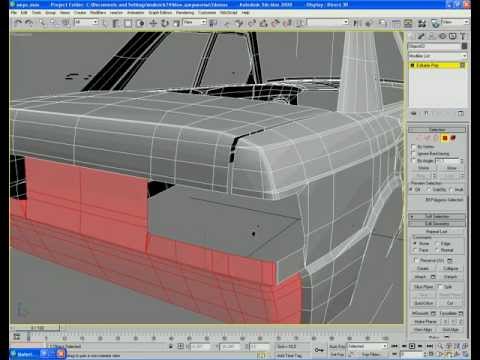
Task: Toggle Show End Result icon
Action: 426,114
